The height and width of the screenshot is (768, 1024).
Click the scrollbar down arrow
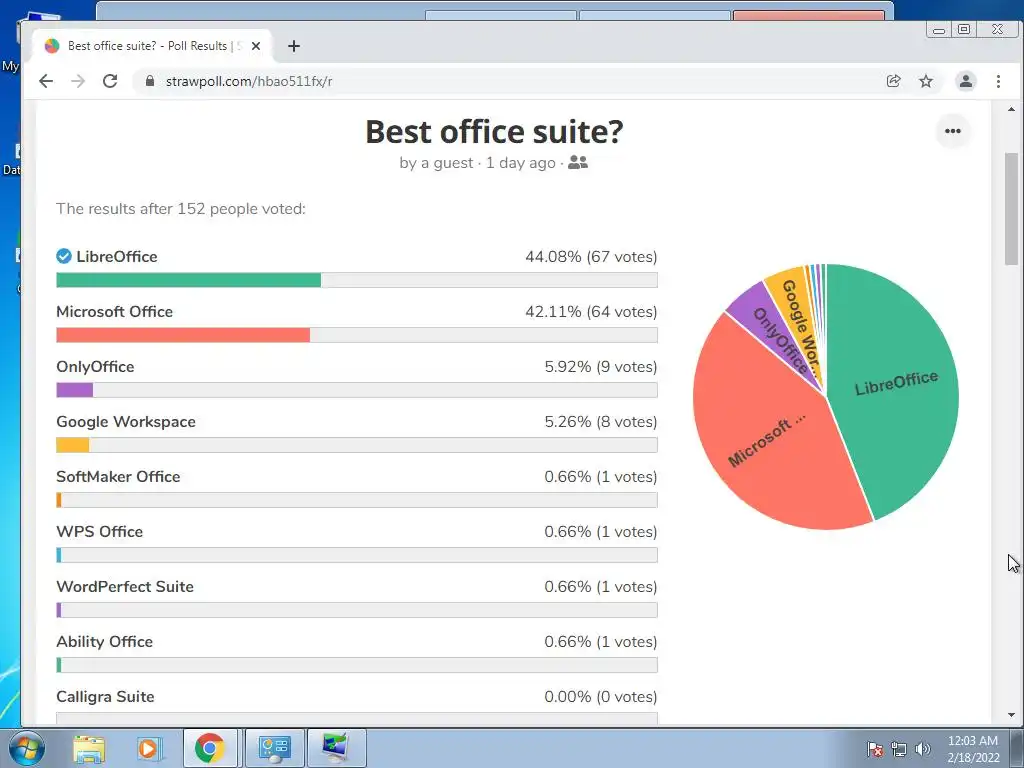tap(1012, 715)
